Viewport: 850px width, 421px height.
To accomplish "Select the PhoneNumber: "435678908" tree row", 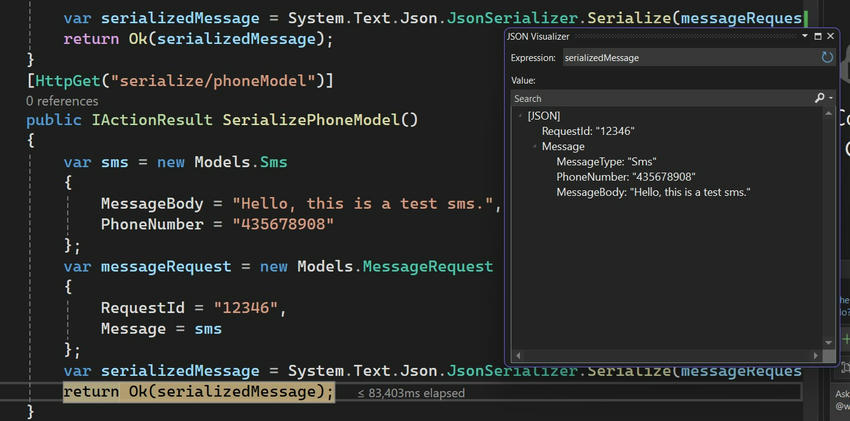I will point(626,177).
